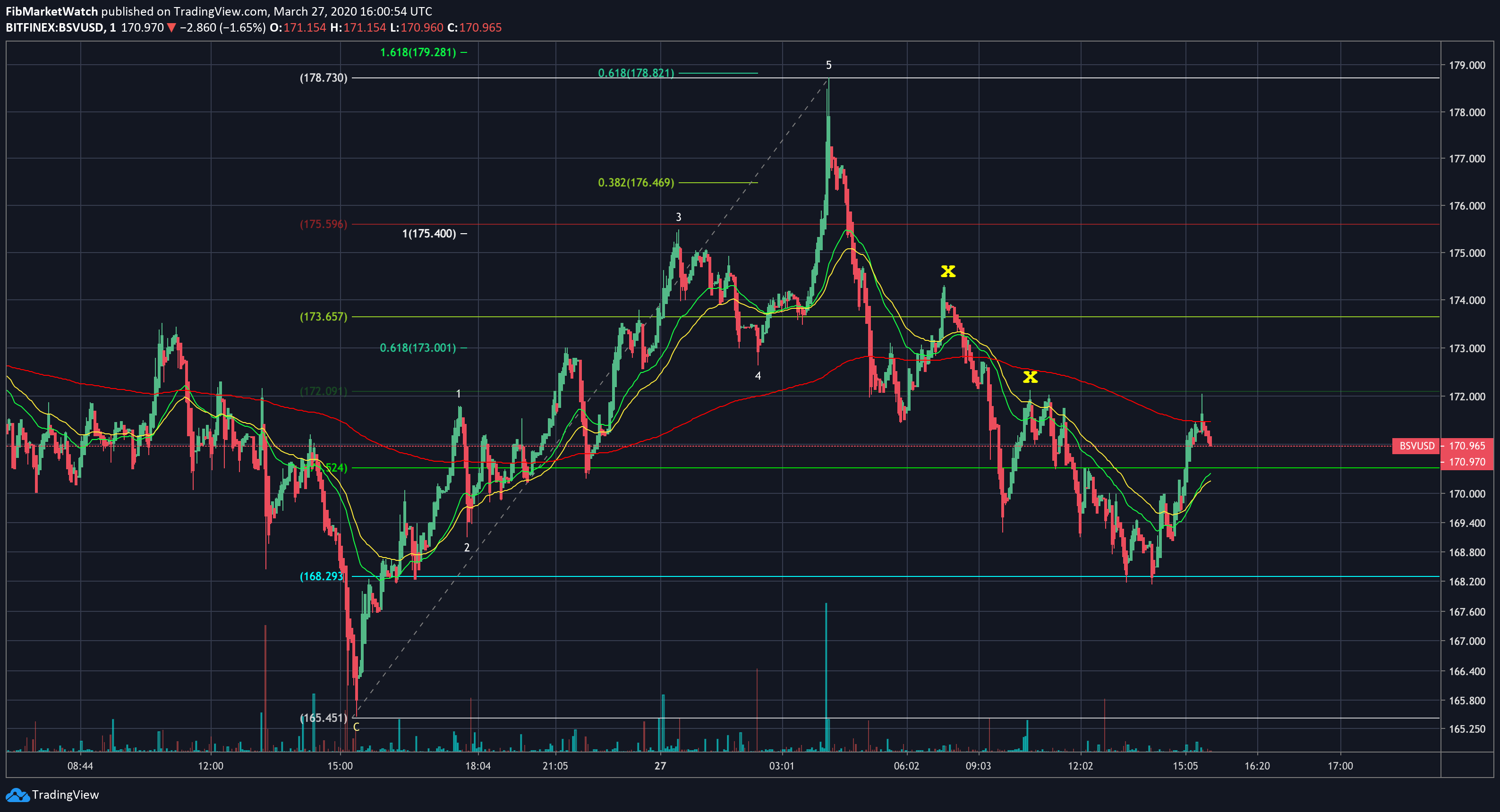Click the 170.970 price axis label

point(1467,462)
